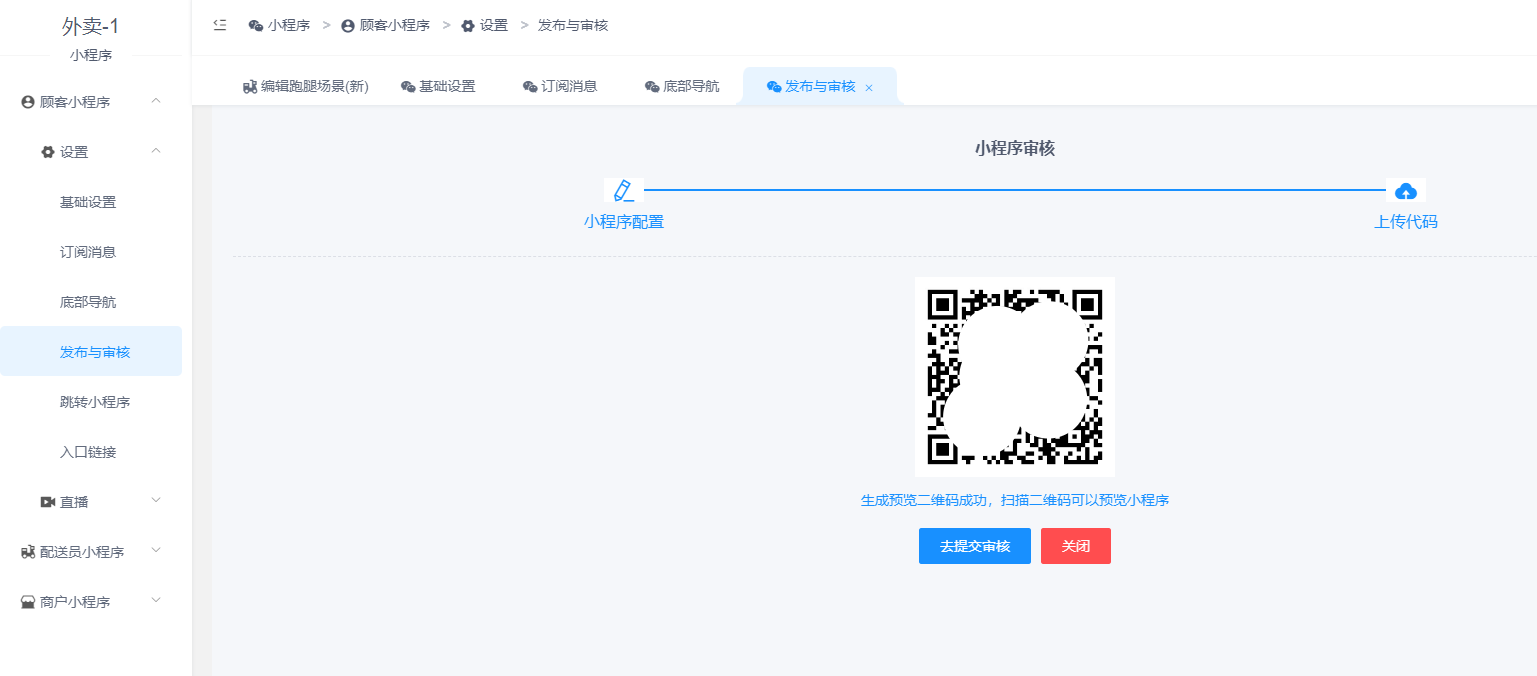1537x676 pixels.
Task: Click video camera icon next to 直播
Action: 47,502
